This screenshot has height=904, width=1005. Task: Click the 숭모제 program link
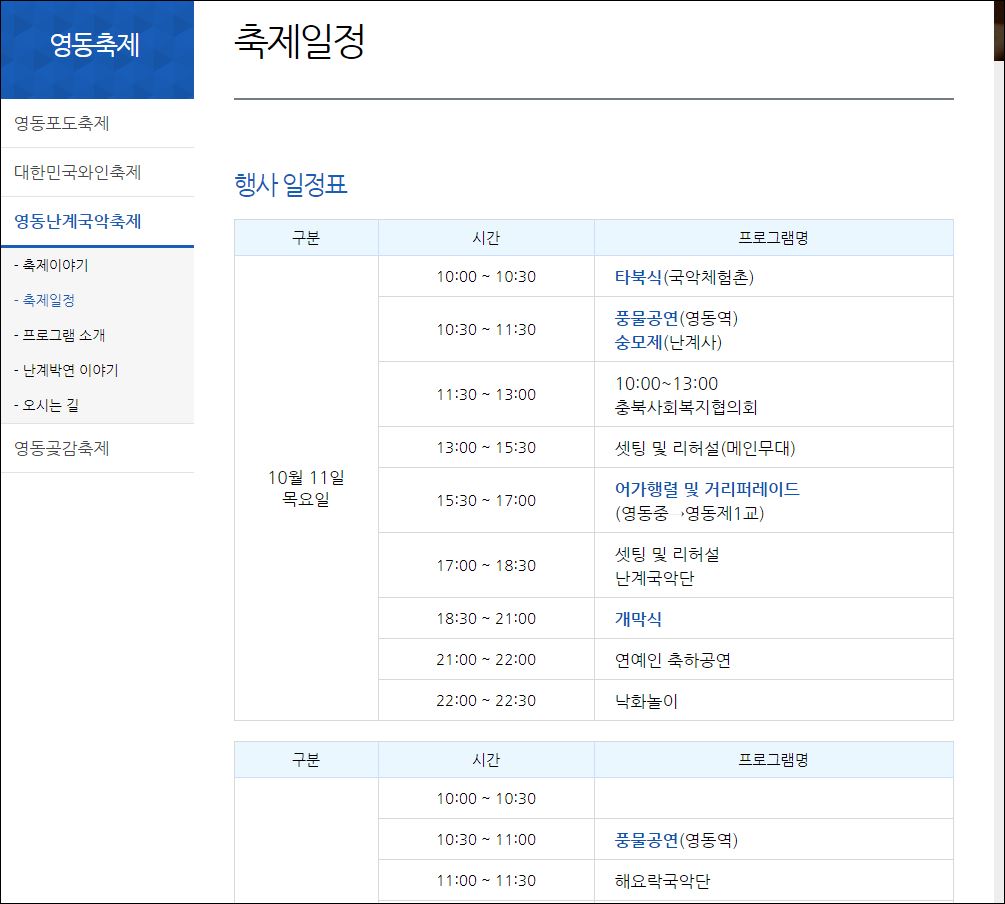click(638, 342)
